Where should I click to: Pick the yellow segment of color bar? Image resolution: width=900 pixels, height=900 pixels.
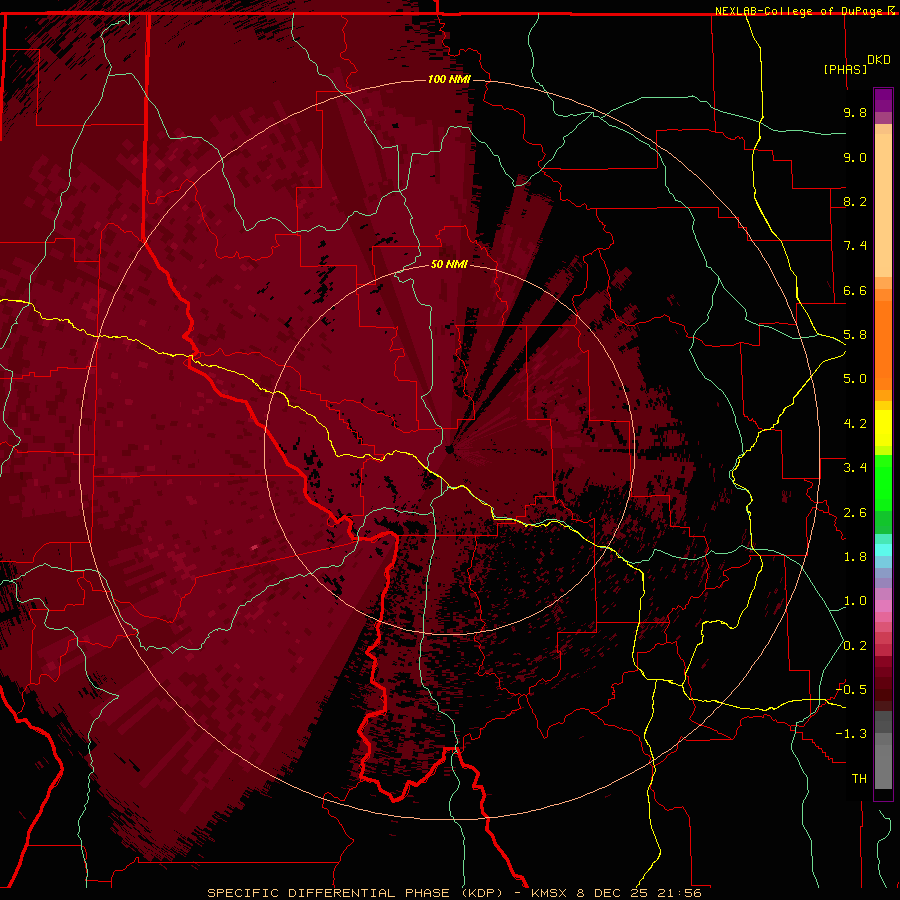[x=883, y=428]
